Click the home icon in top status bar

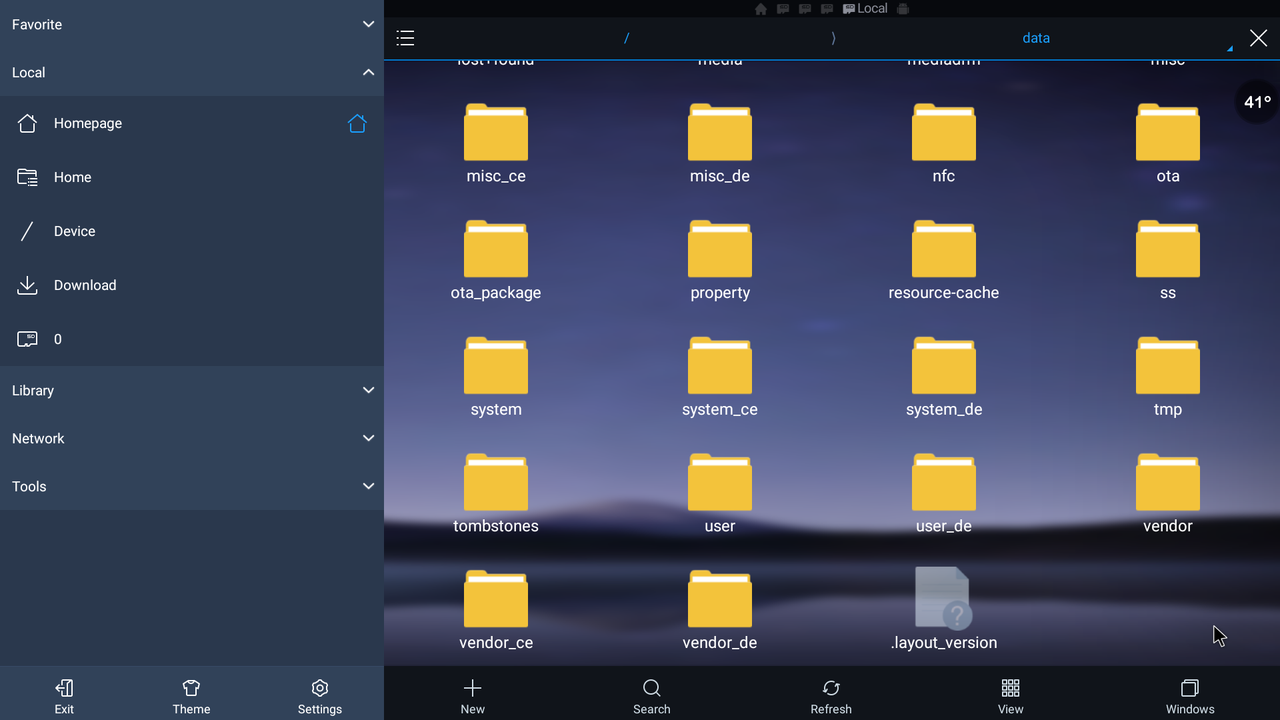(761, 9)
